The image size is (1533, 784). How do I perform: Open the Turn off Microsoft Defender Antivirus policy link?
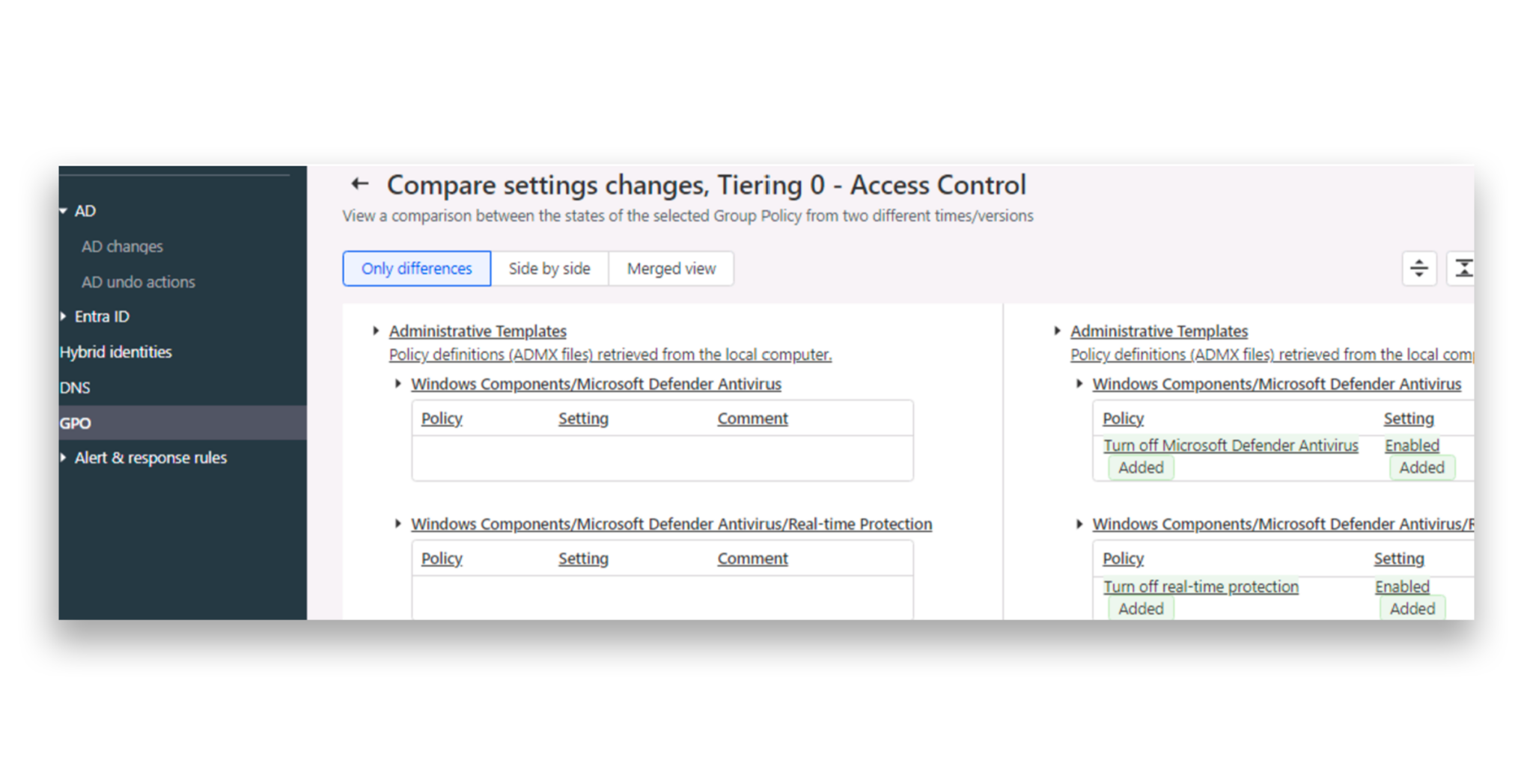coord(1230,445)
